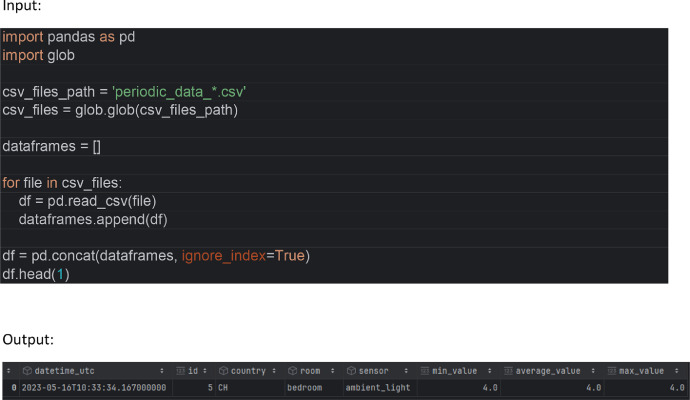Viewport: 690px width, 400px height.
Task: Click the max_value column numeric icon
Action: point(612,371)
